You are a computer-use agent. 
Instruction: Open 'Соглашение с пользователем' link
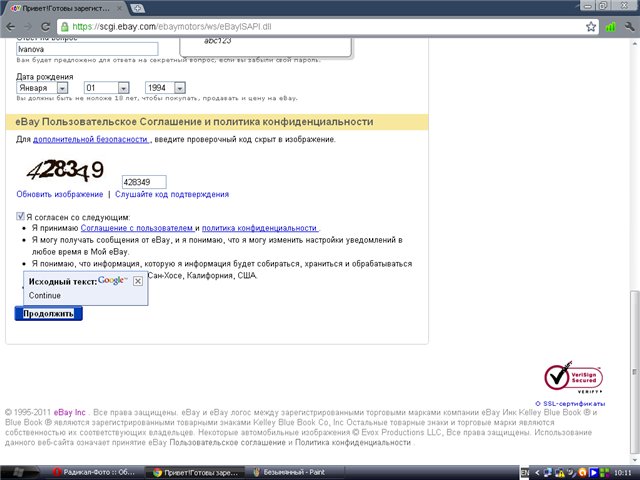pos(137,228)
